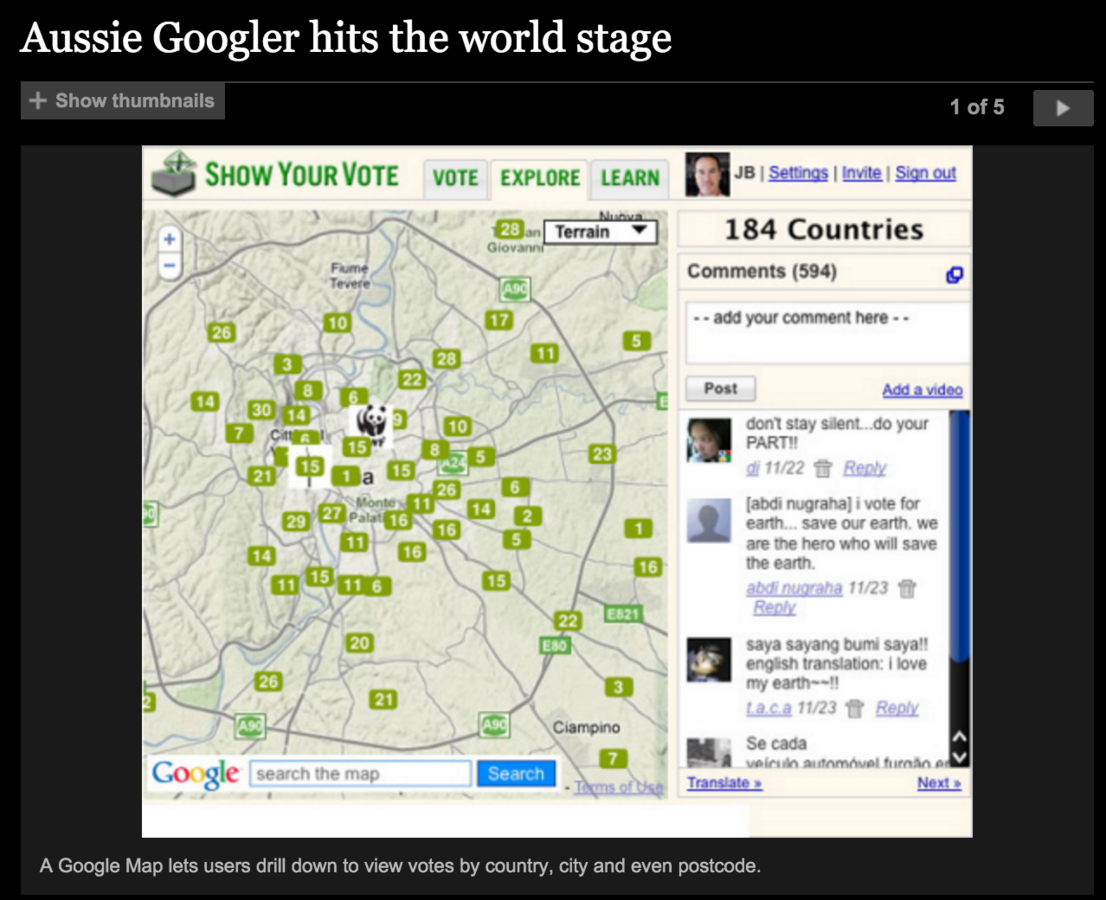Click the comments scroll down arrow
This screenshot has width=1106, height=900.
[x=959, y=758]
